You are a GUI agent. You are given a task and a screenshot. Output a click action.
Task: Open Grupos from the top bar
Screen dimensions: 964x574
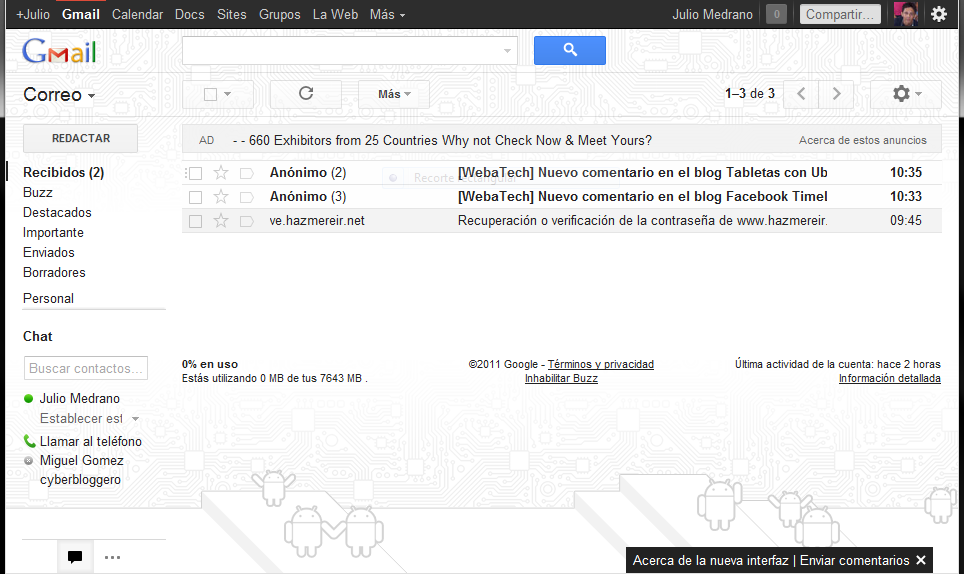pos(280,14)
